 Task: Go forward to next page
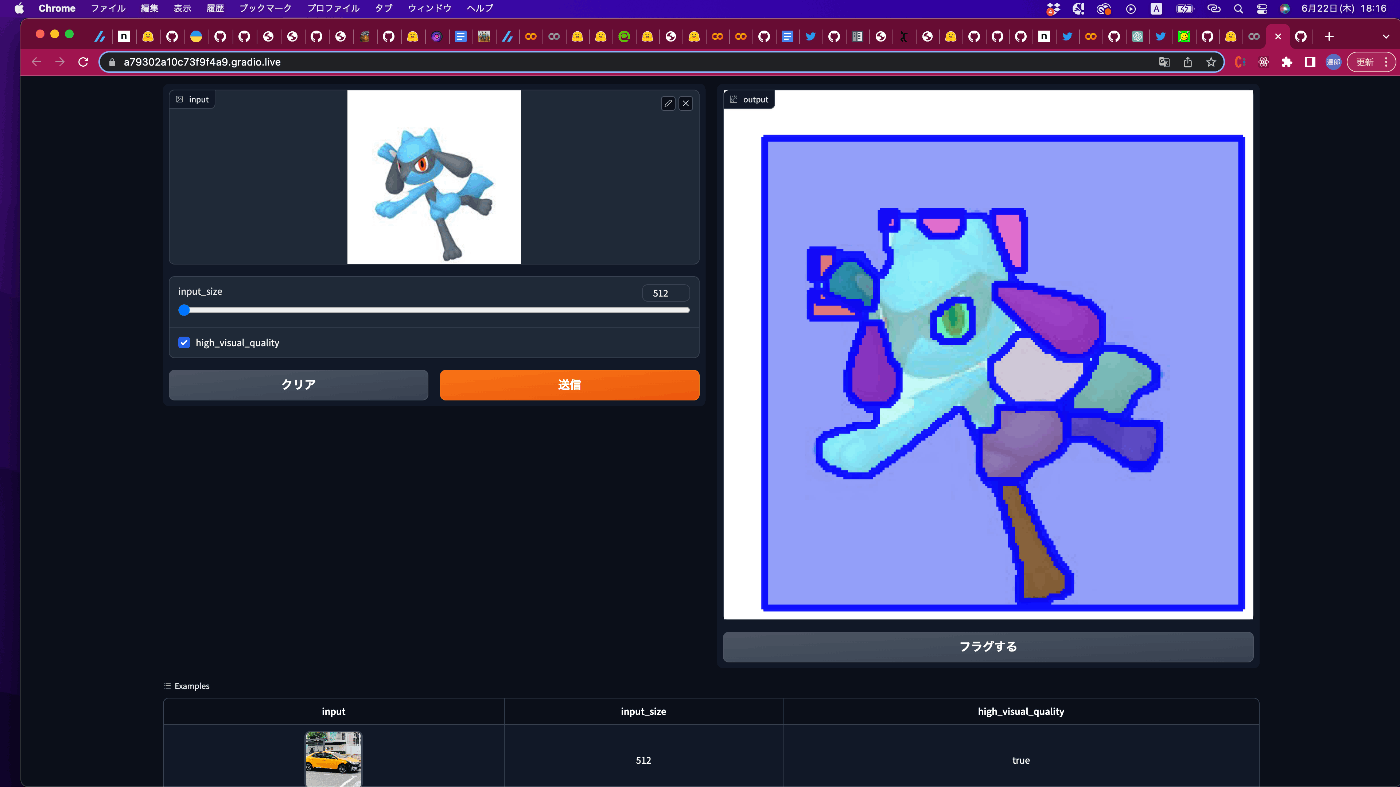click(x=60, y=62)
